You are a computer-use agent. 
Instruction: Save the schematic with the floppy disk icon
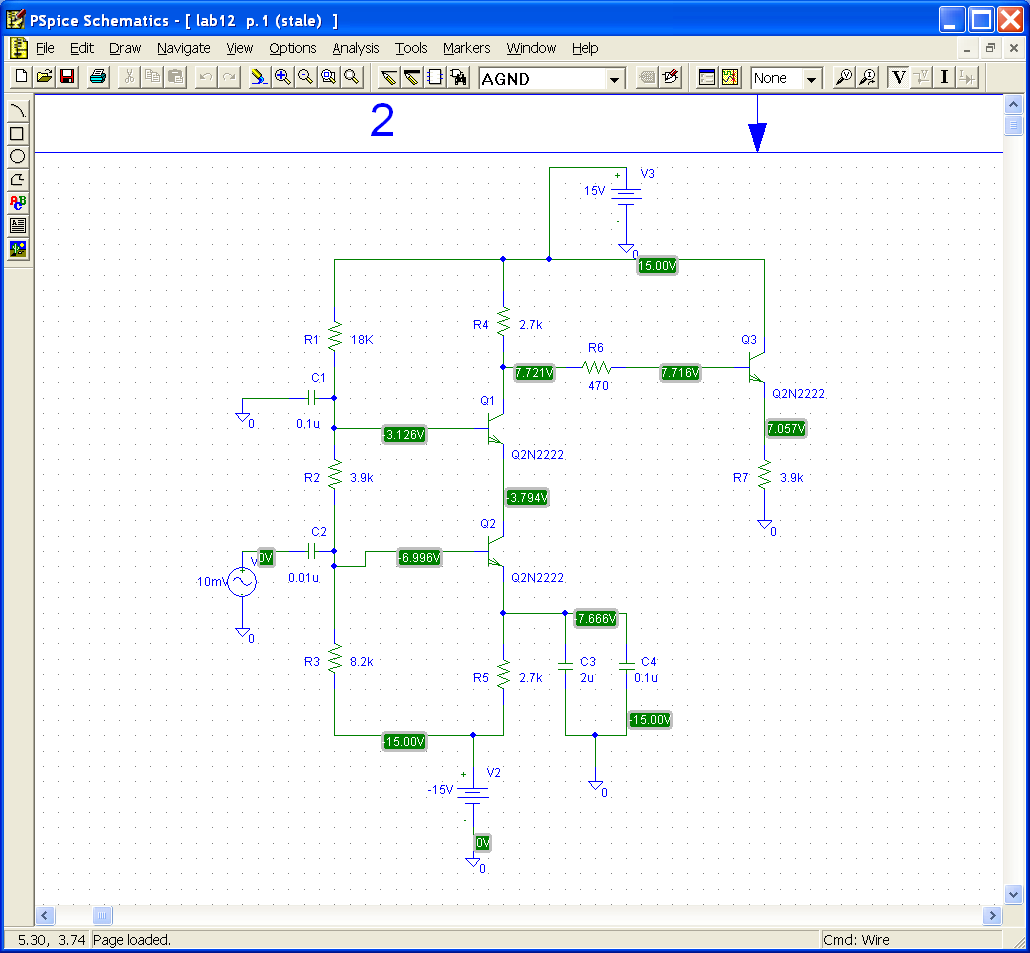click(67, 77)
